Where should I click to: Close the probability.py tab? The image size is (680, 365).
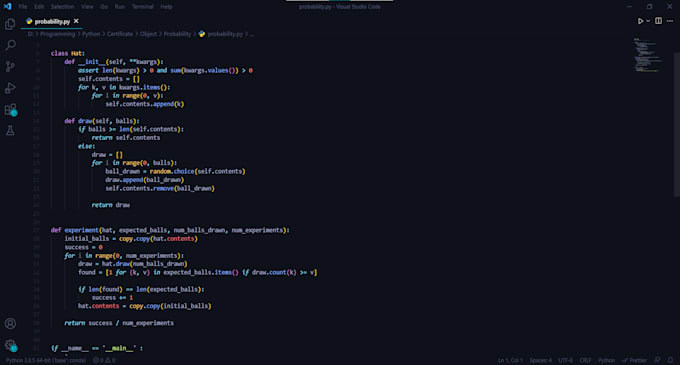pyautogui.click(x=76, y=21)
